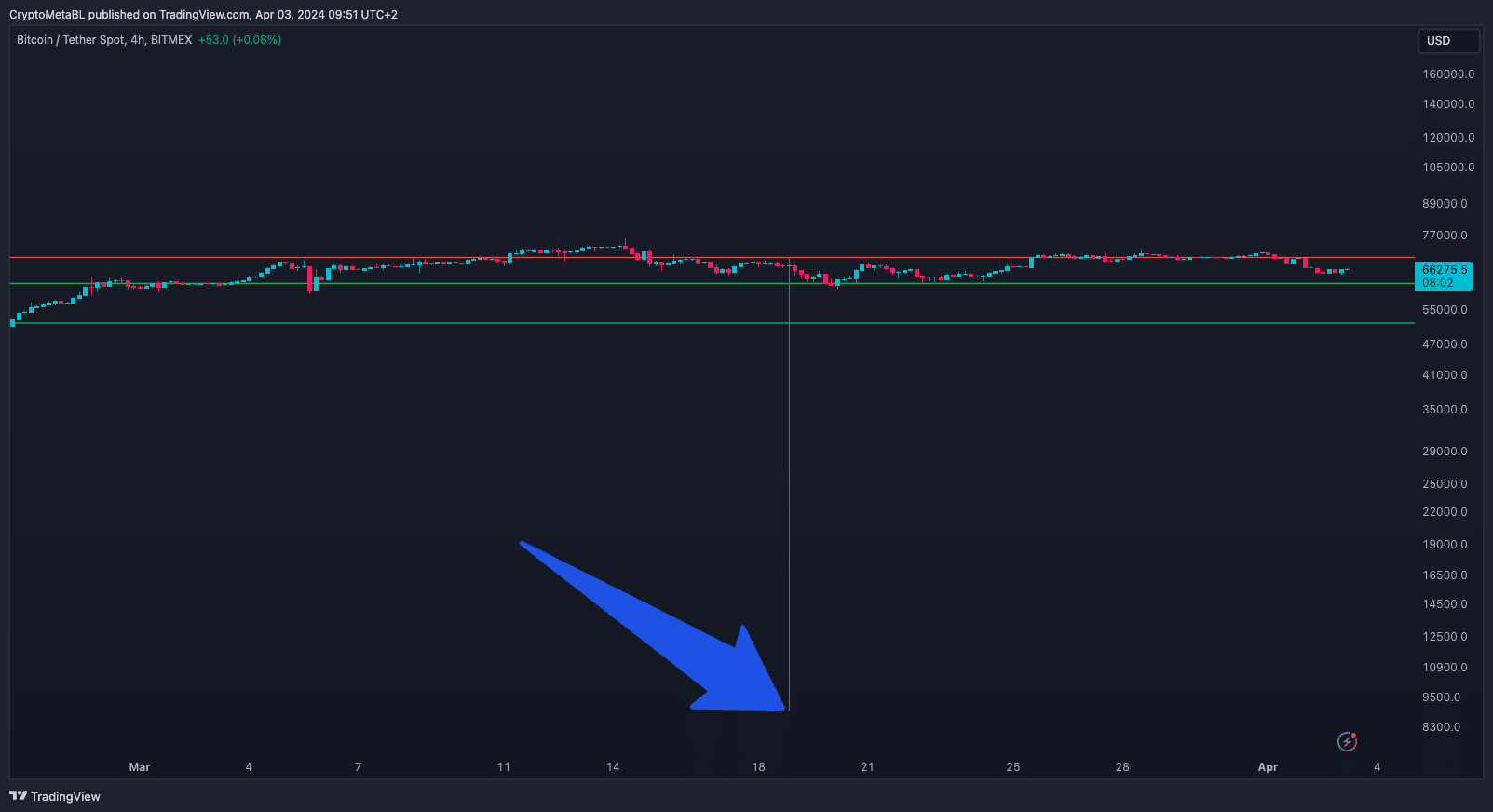Click the 22000.0 price axis label
Viewport: 1493px width, 812px height.
[1445, 512]
